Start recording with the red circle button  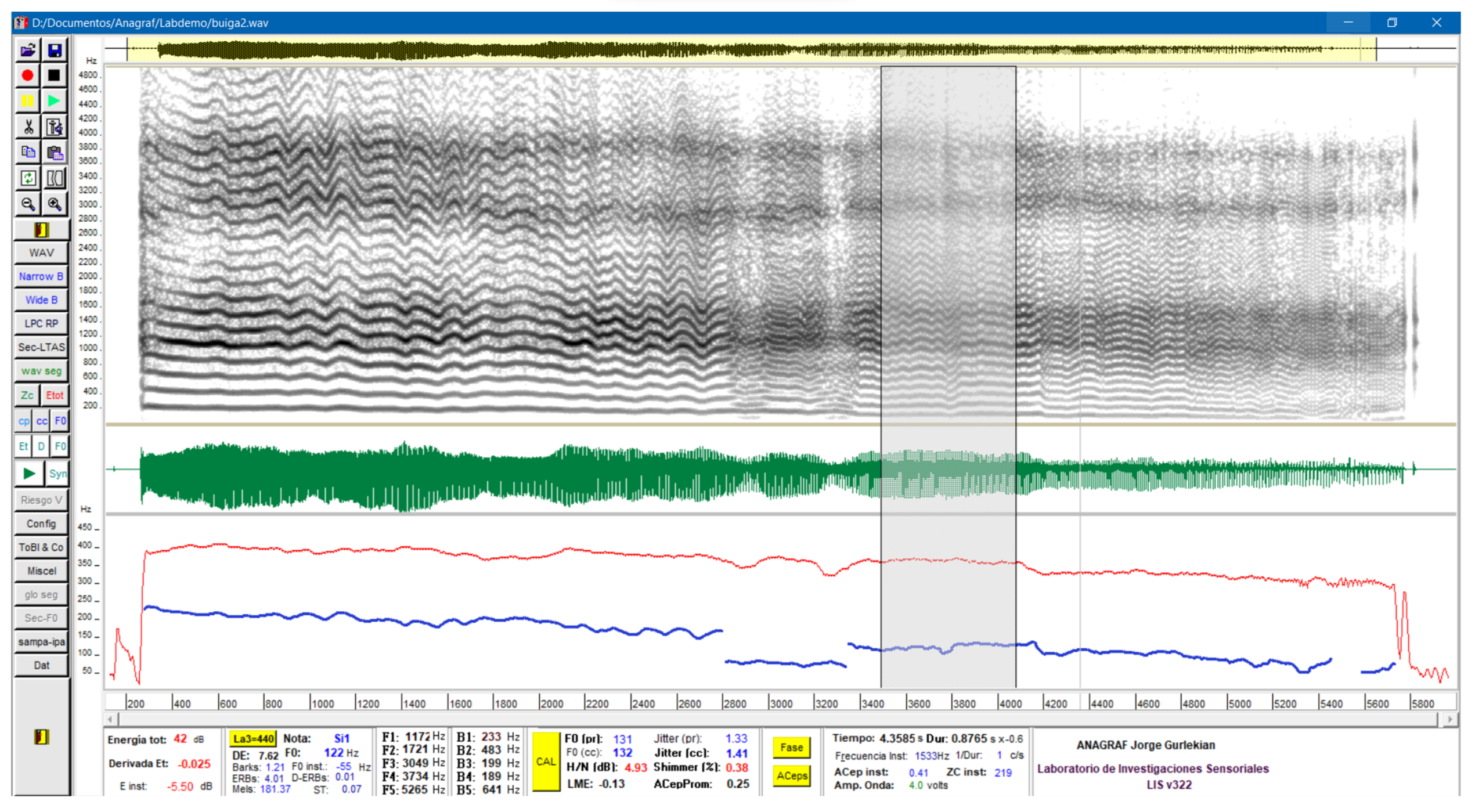coord(27,75)
